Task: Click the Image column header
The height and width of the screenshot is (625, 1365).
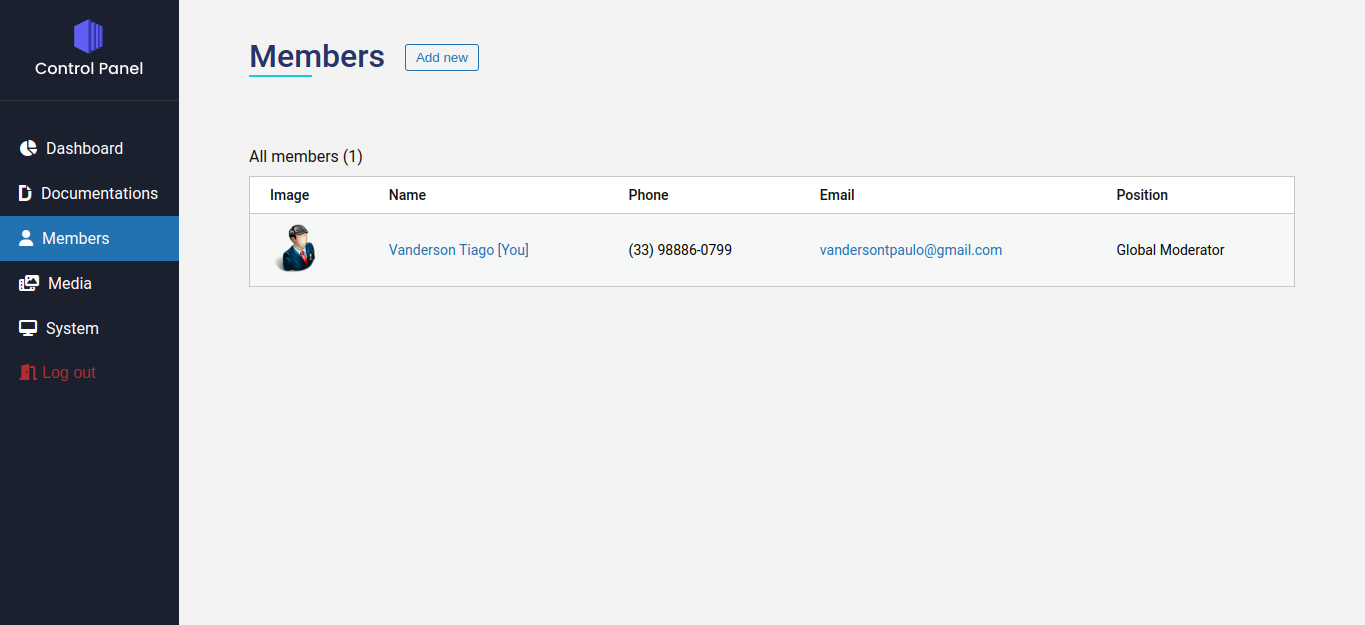Action: pos(290,195)
